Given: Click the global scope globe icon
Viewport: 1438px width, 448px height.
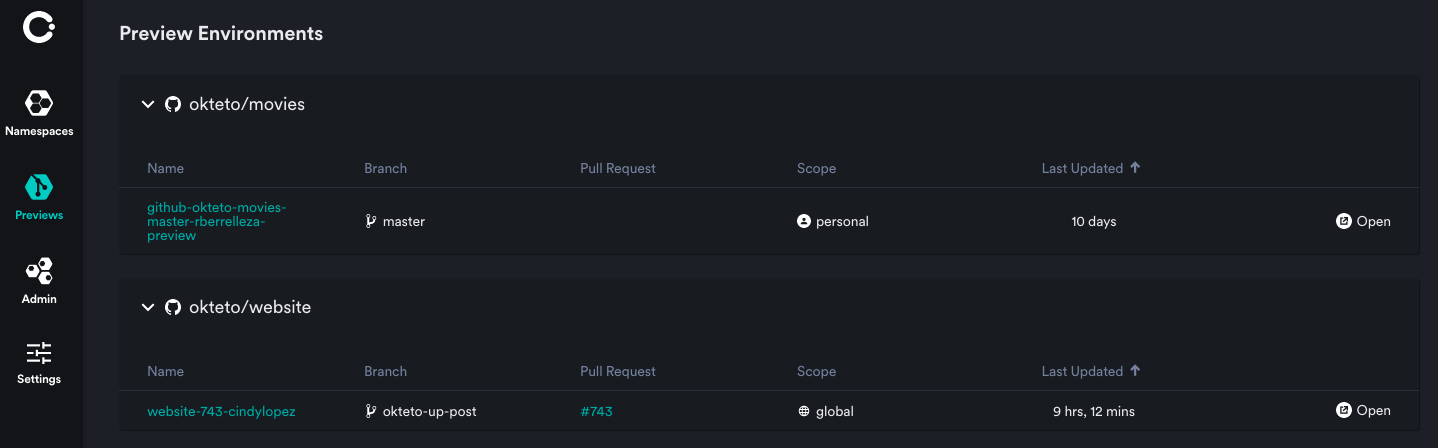Looking at the screenshot, I should point(803,411).
